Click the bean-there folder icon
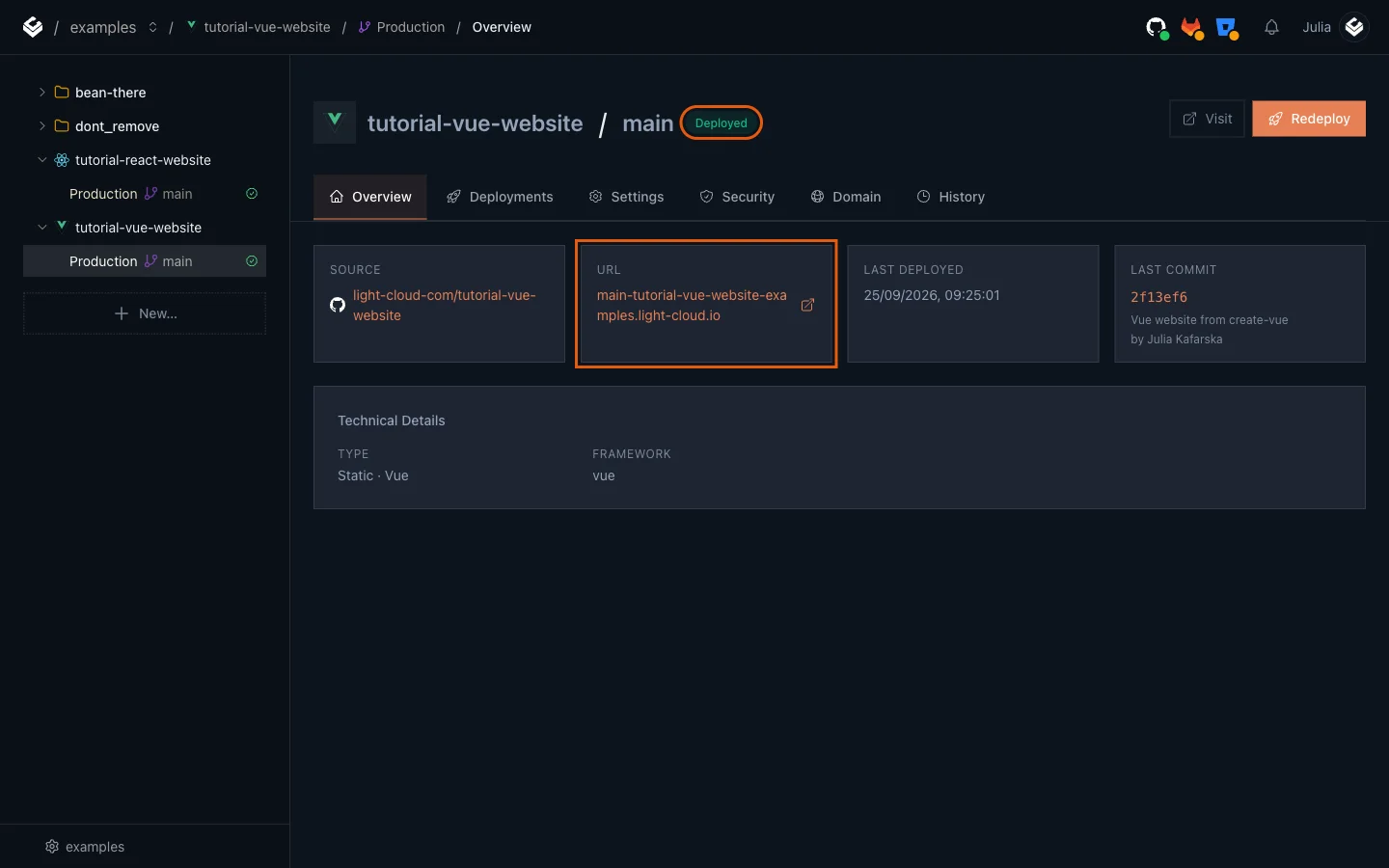1389x868 pixels. [x=62, y=93]
